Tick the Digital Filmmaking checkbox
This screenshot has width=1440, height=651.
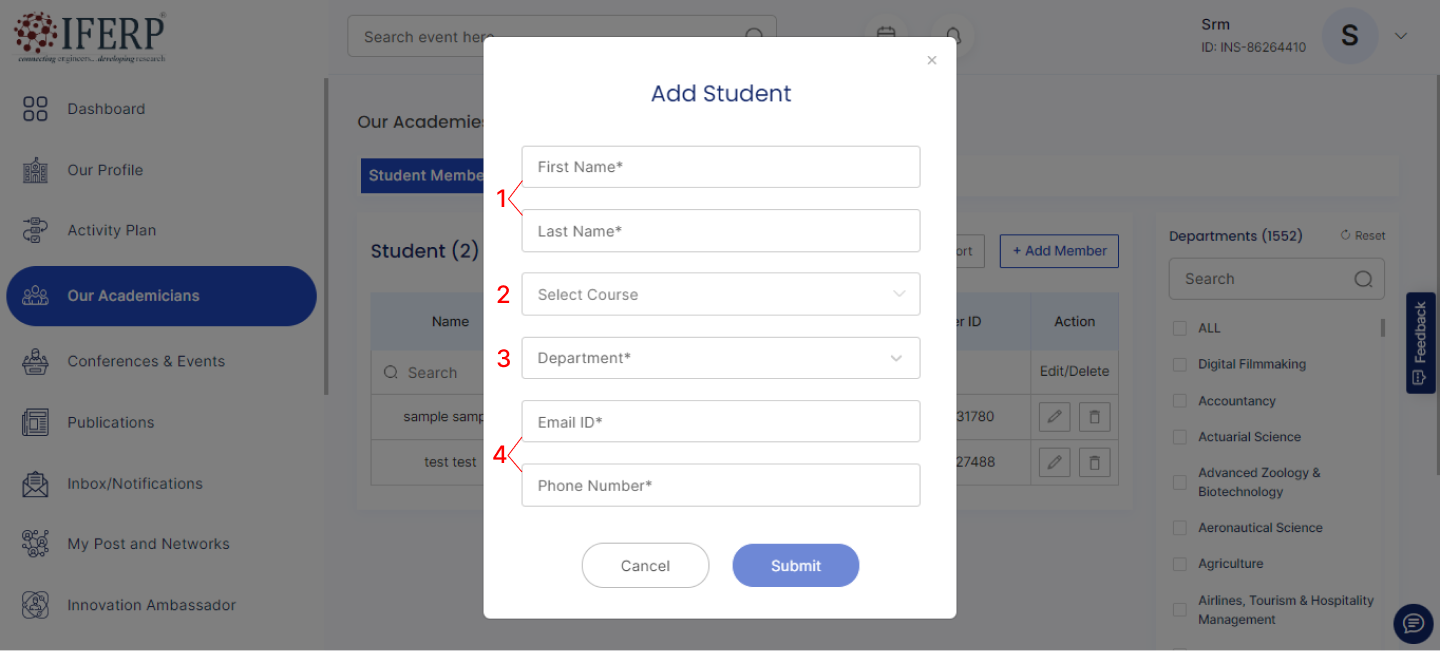(1180, 365)
